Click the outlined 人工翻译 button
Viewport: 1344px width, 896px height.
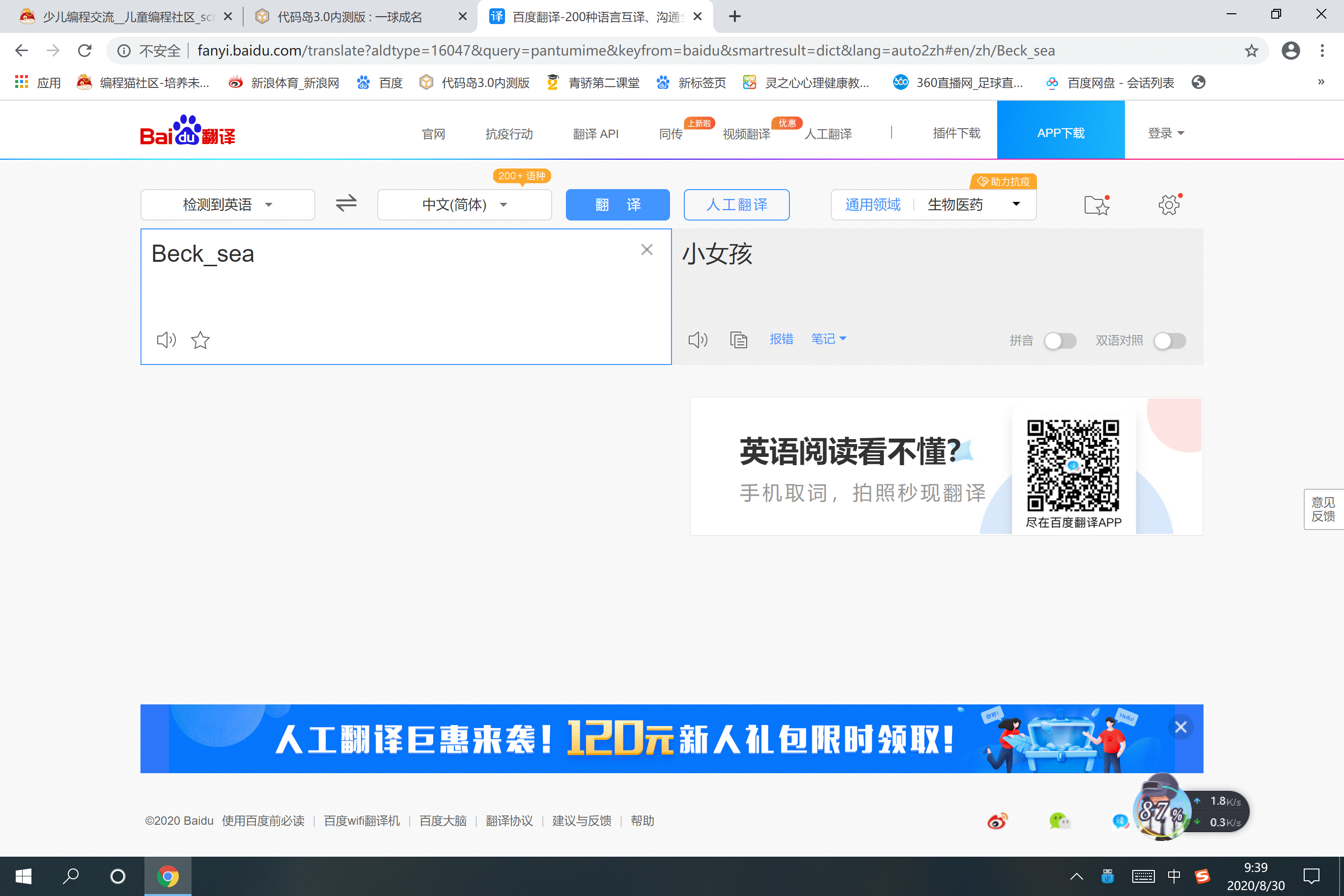pyautogui.click(x=736, y=204)
